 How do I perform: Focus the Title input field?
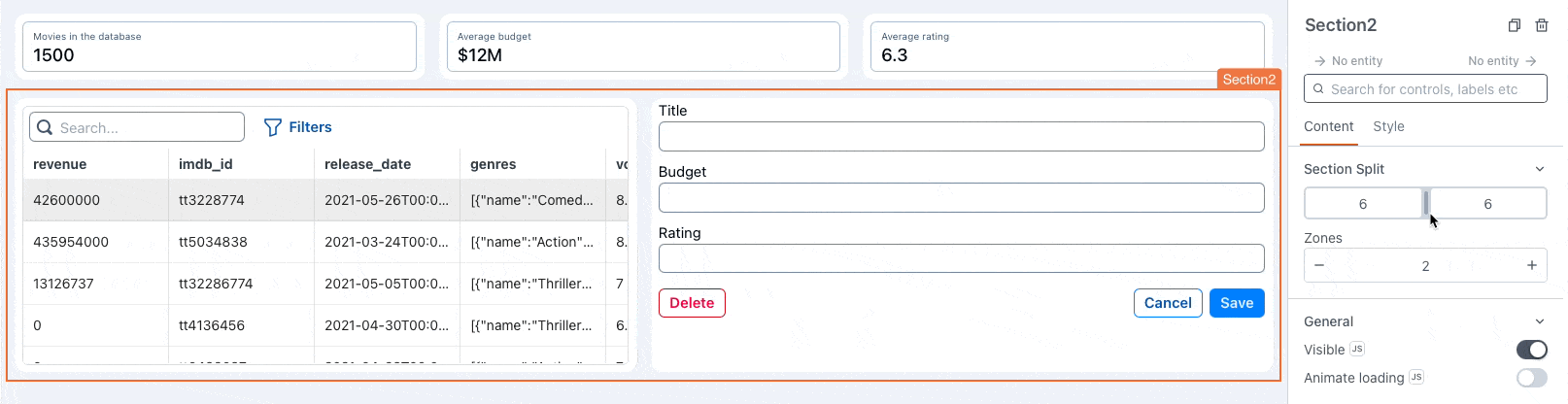click(x=961, y=136)
